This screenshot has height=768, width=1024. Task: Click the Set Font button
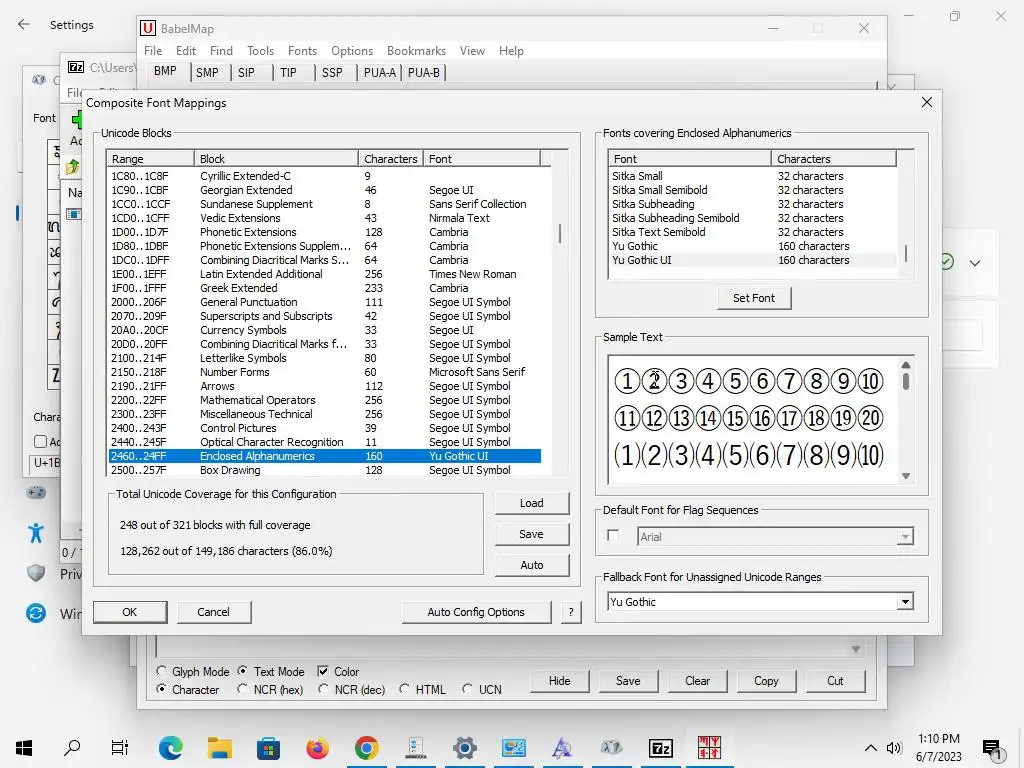[x=754, y=298]
